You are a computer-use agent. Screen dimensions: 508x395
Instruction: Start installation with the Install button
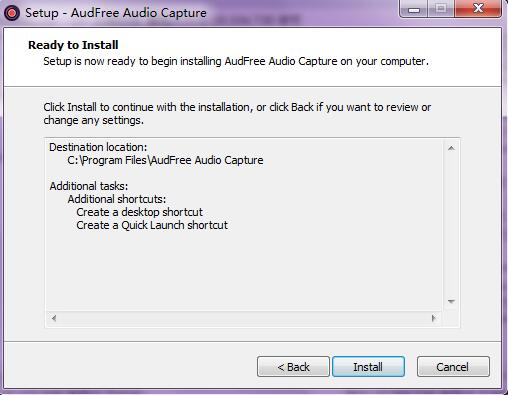368,367
